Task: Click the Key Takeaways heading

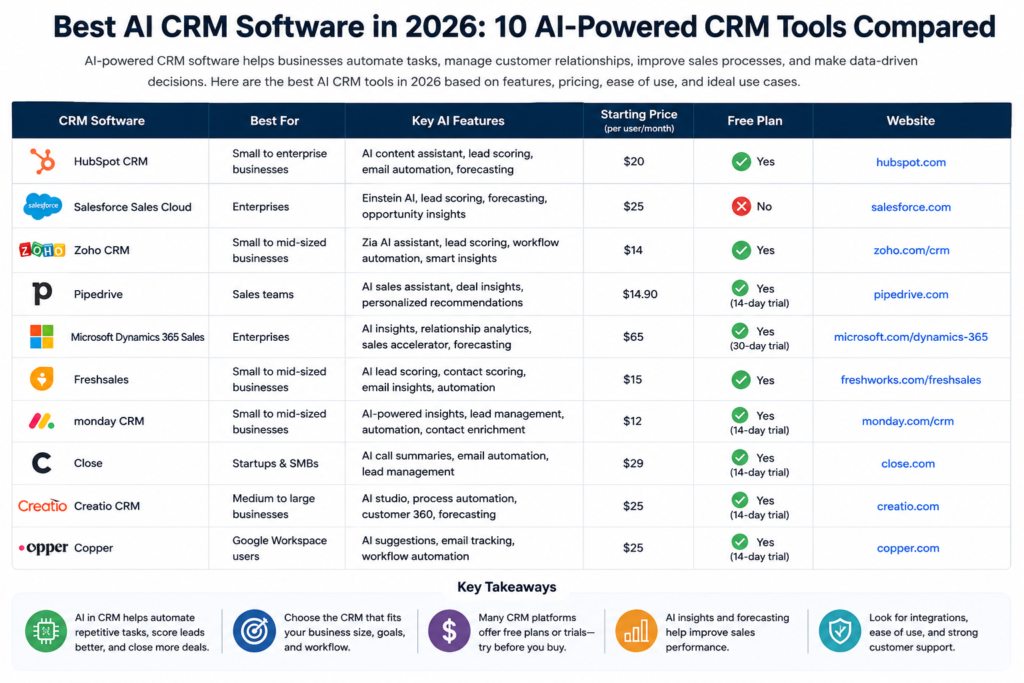Action: click(x=507, y=586)
